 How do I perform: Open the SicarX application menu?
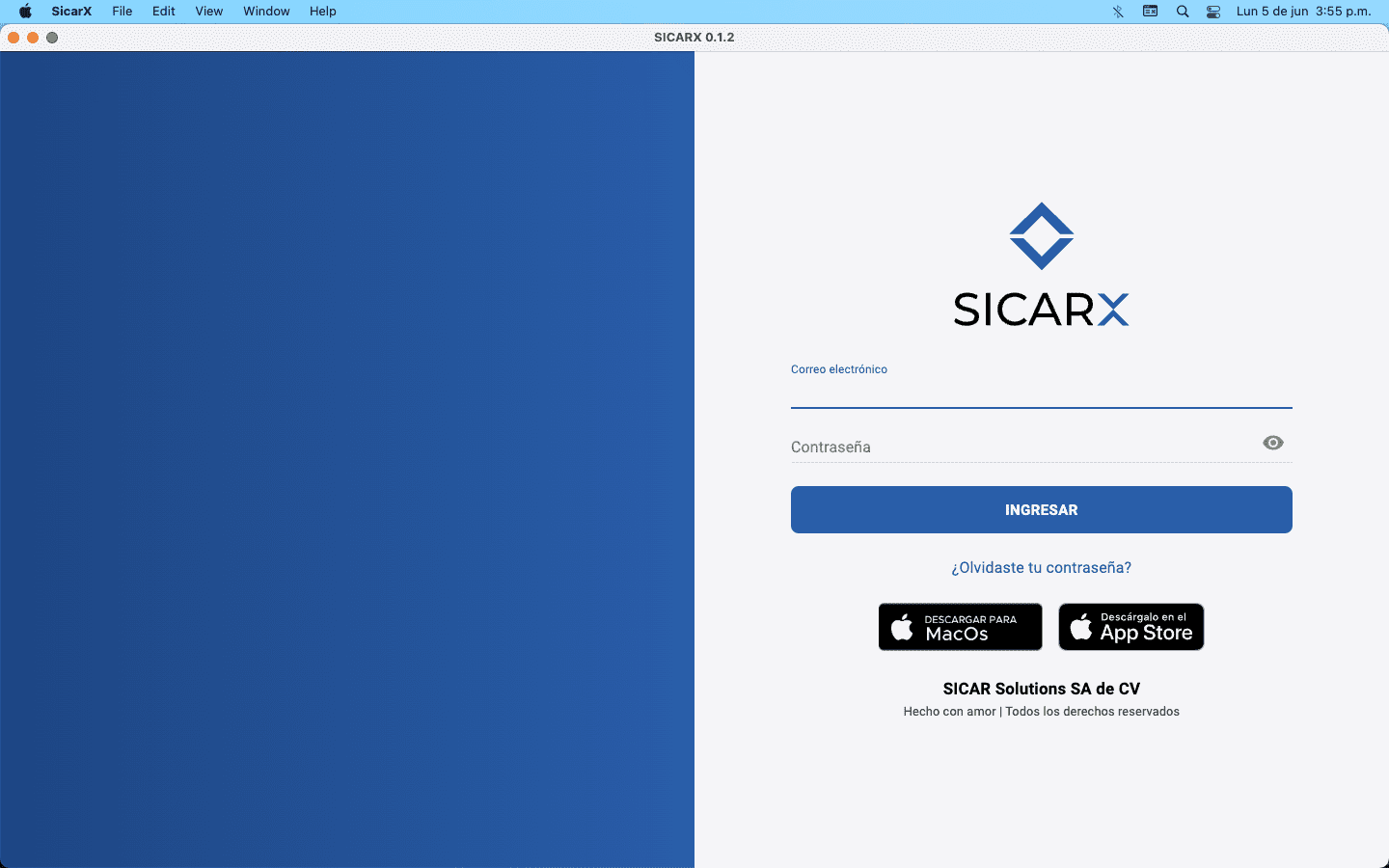(x=71, y=11)
